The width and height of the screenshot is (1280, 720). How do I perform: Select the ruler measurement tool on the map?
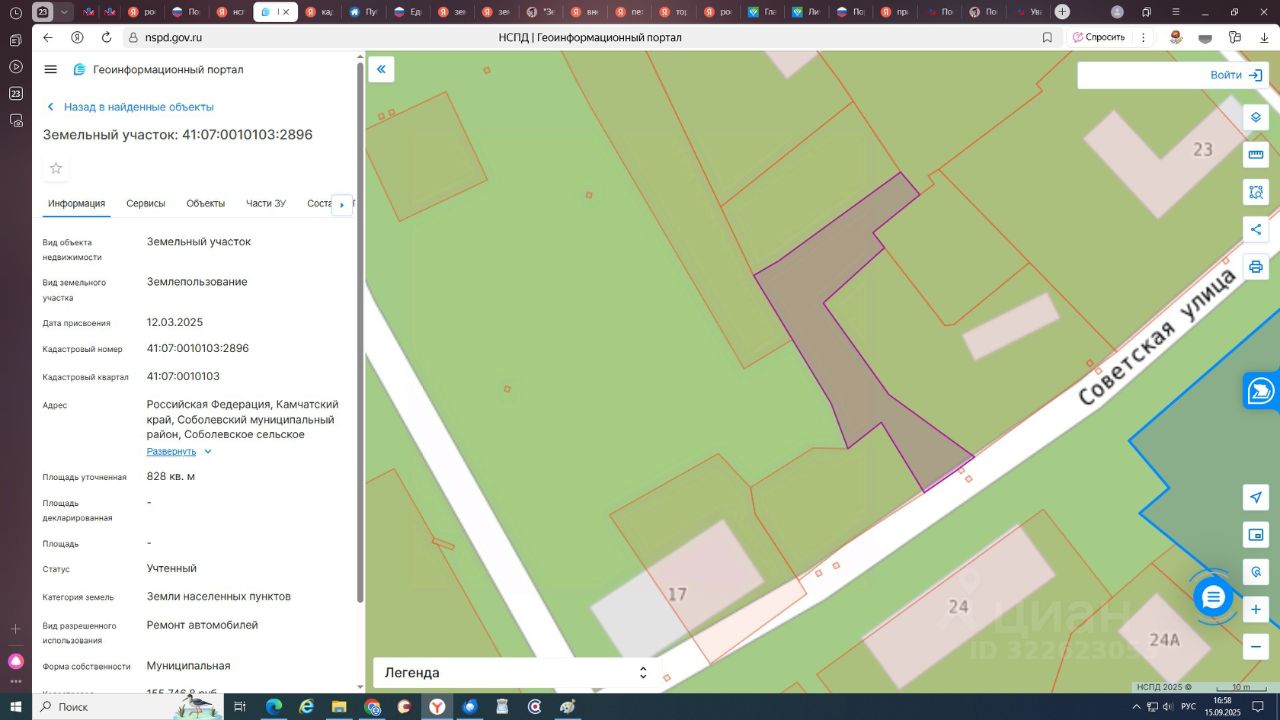coord(1256,154)
